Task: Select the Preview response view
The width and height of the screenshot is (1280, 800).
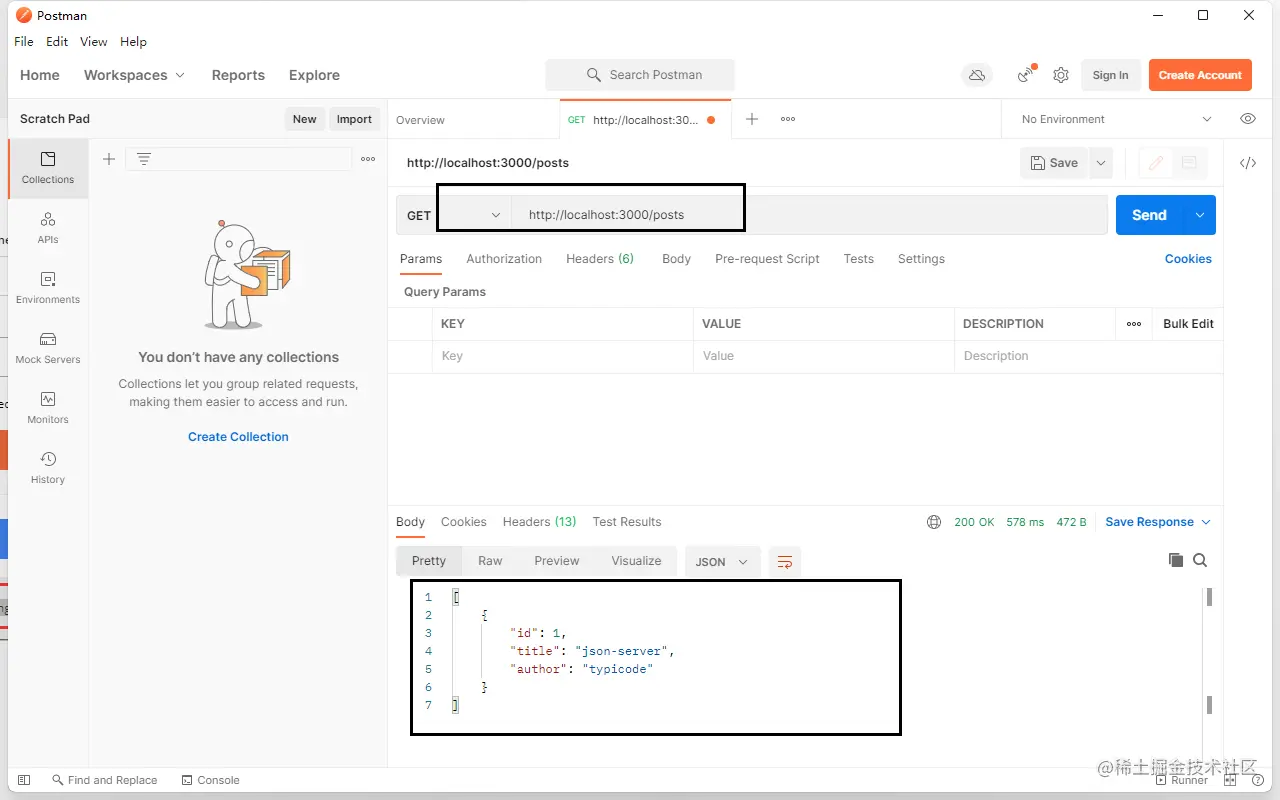Action: (x=557, y=561)
